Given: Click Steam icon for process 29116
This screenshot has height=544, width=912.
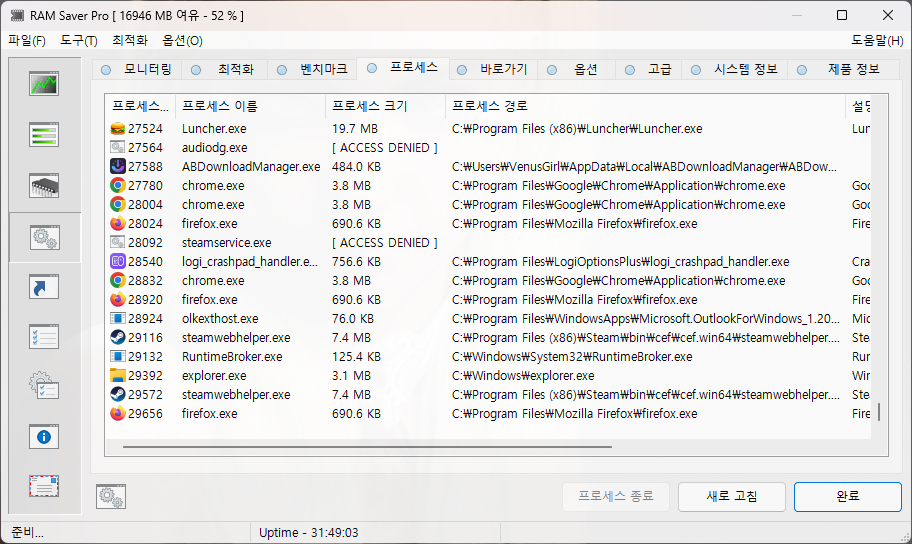Looking at the screenshot, I should click(x=117, y=337).
